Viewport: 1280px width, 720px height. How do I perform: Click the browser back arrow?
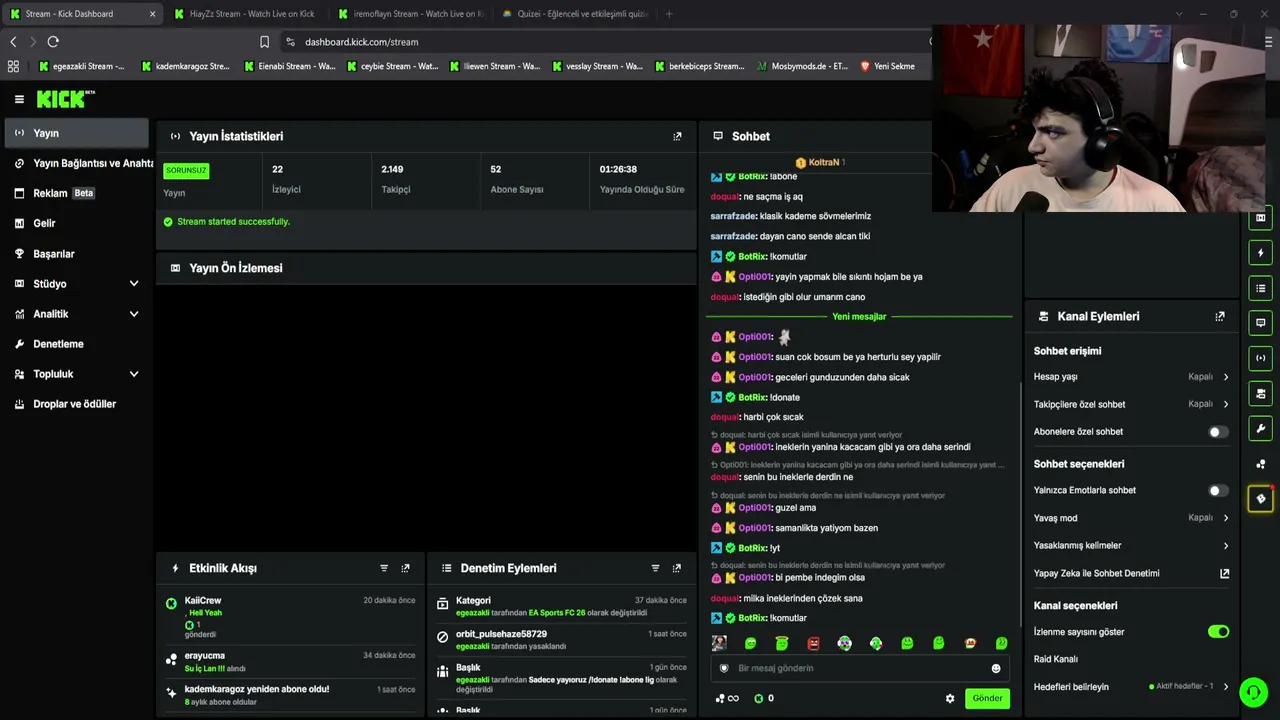(13, 42)
